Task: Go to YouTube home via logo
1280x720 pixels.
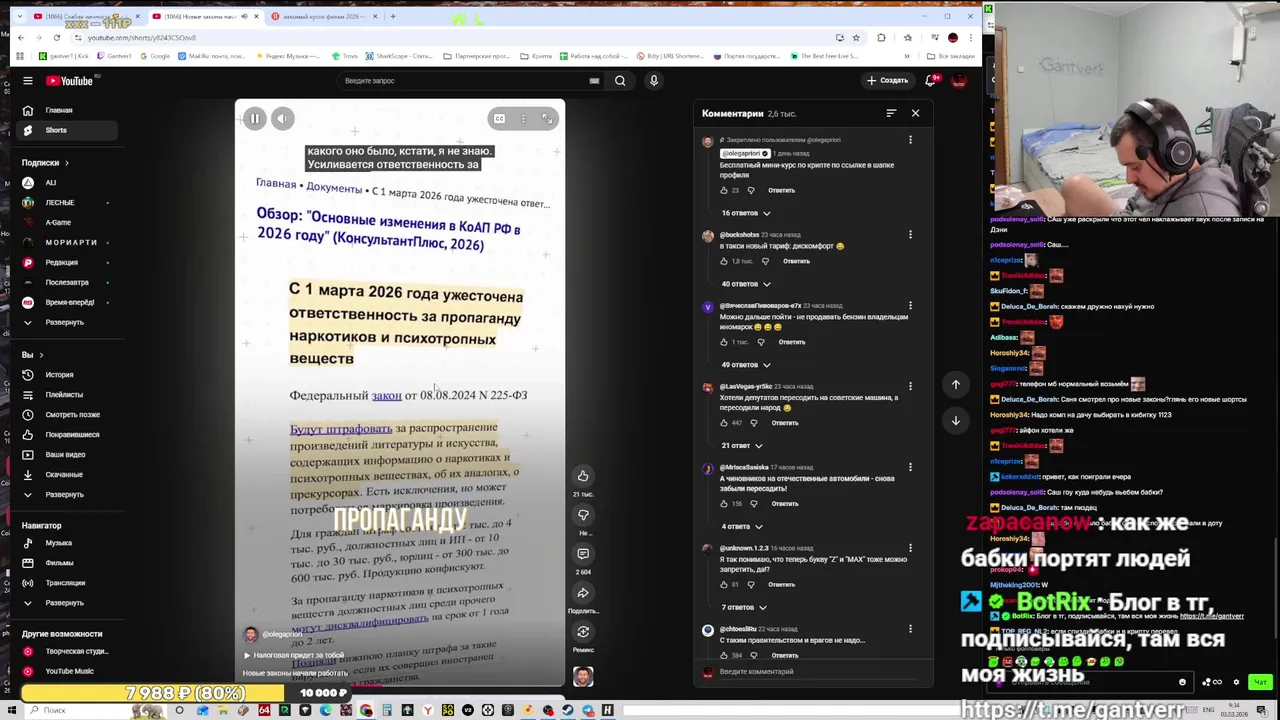Action: pyautogui.click(x=69, y=81)
